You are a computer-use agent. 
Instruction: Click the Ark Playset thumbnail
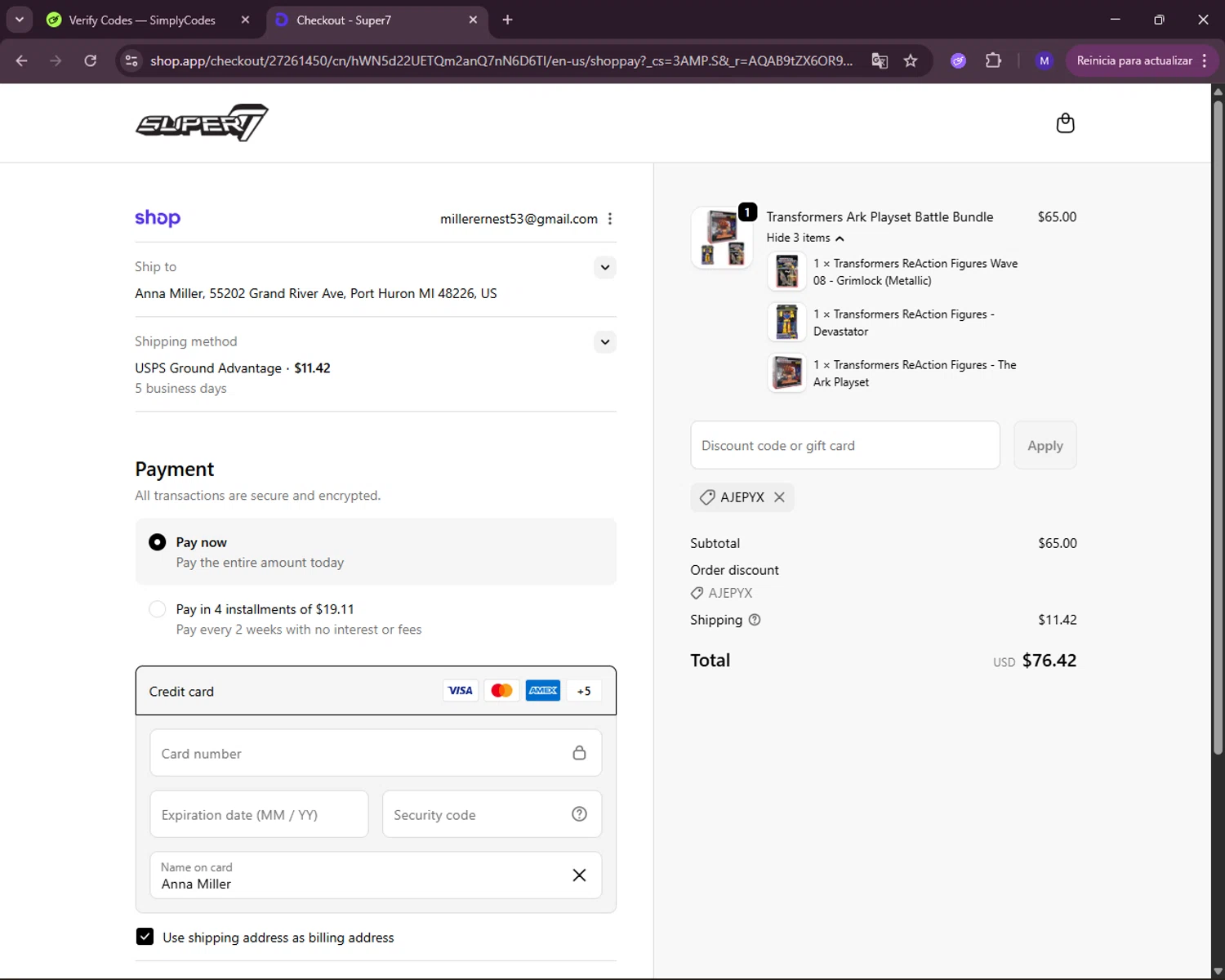pos(786,373)
